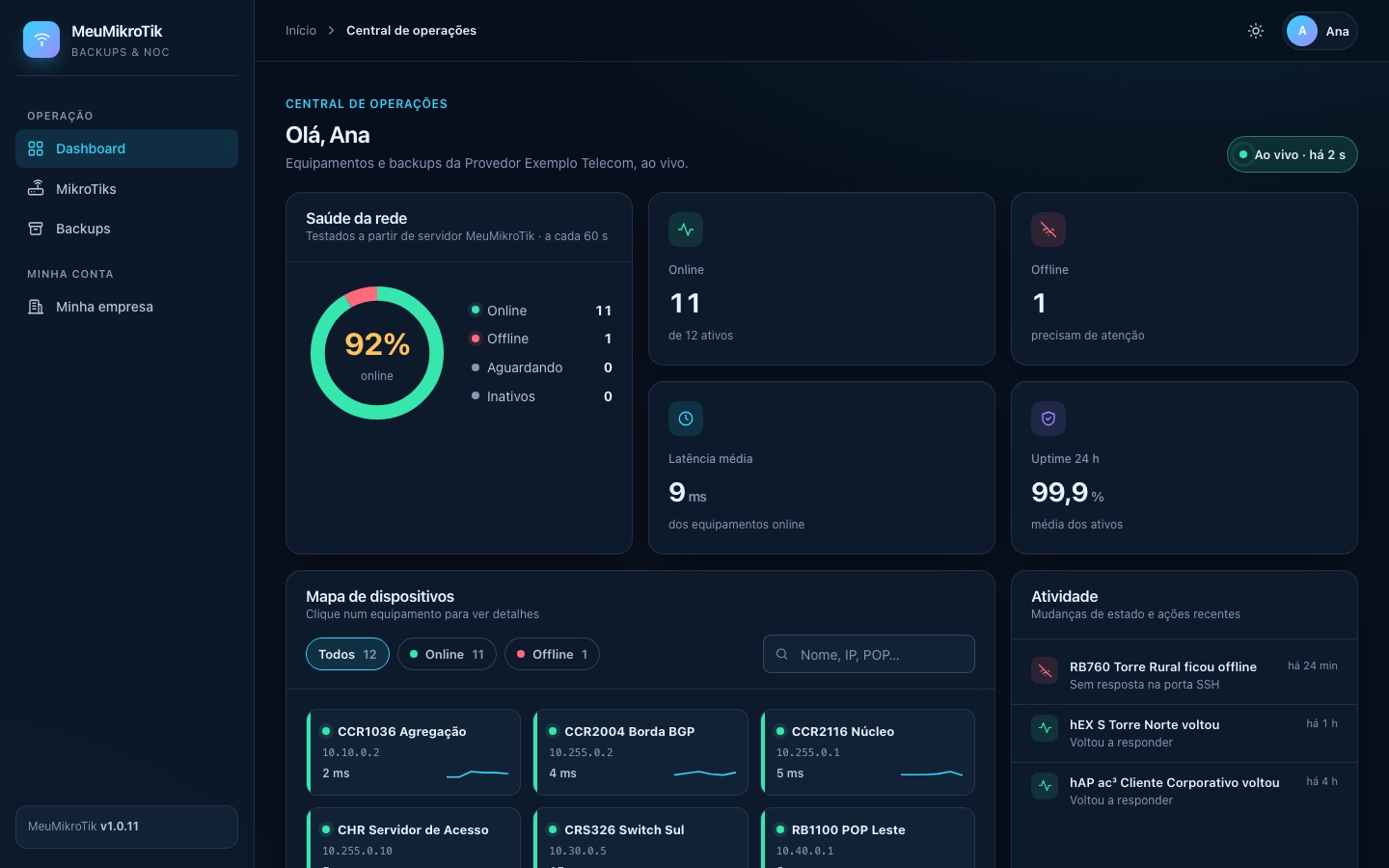Click the Offline legend row in Saúde da rede
Image resolution: width=1389 pixels, height=868 pixels.
pyautogui.click(x=540, y=339)
